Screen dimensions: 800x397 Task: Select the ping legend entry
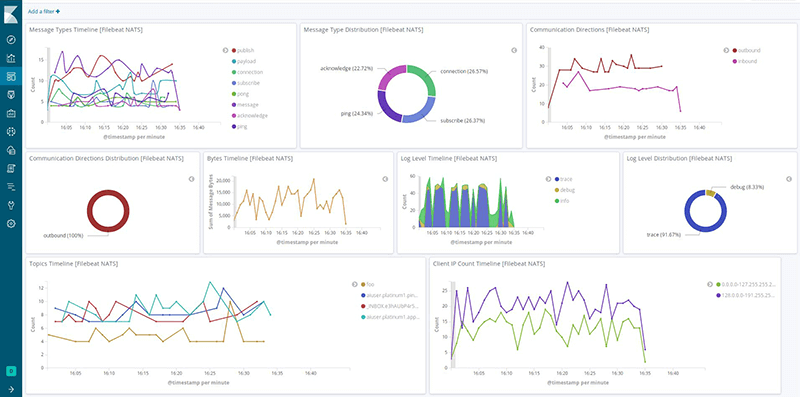click(239, 126)
